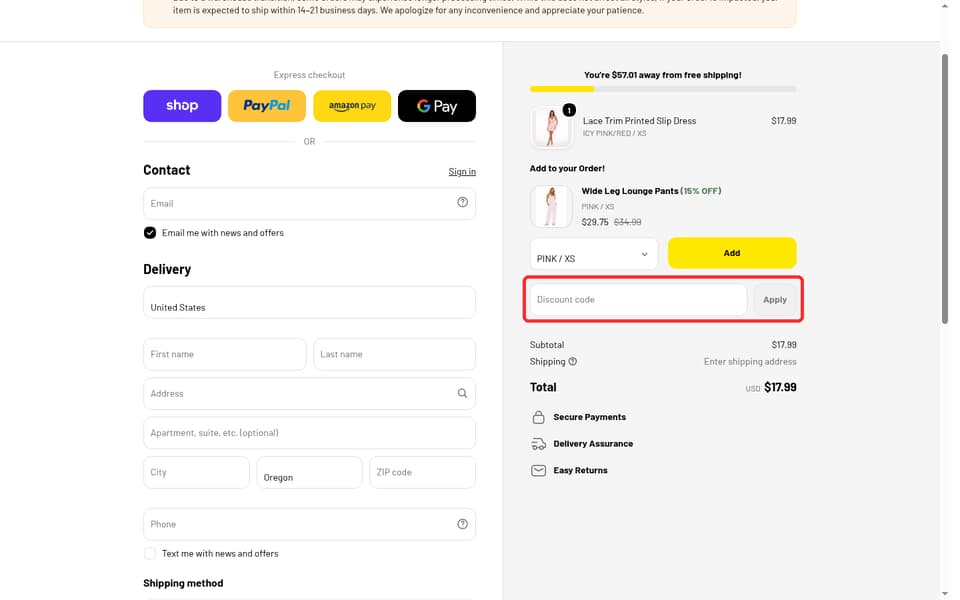Enable Text me with news and offers
The width and height of the screenshot is (960, 600).
(x=149, y=553)
